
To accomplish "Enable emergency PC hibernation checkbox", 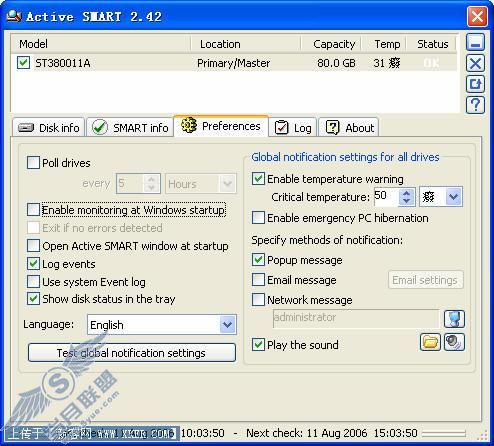I will click(258, 218).
